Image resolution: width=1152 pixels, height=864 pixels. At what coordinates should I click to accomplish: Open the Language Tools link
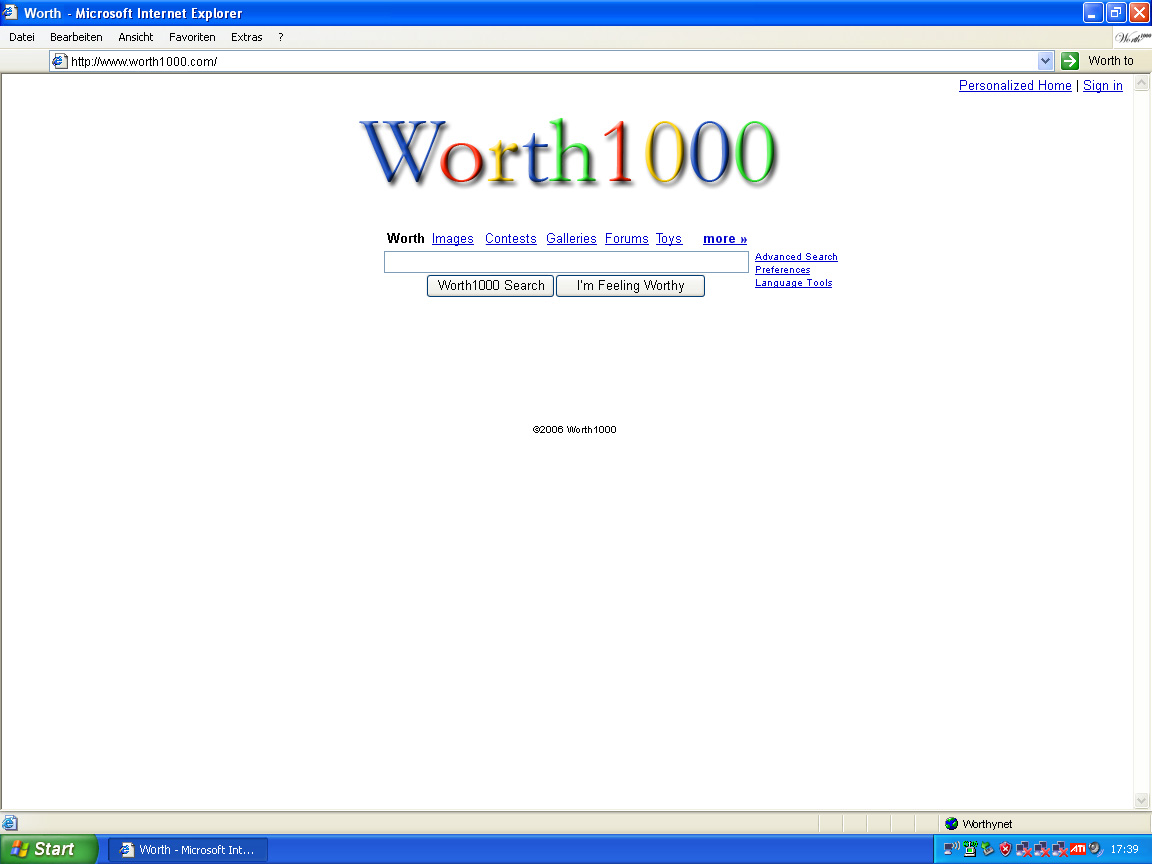pyautogui.click(x=793, y=283)
